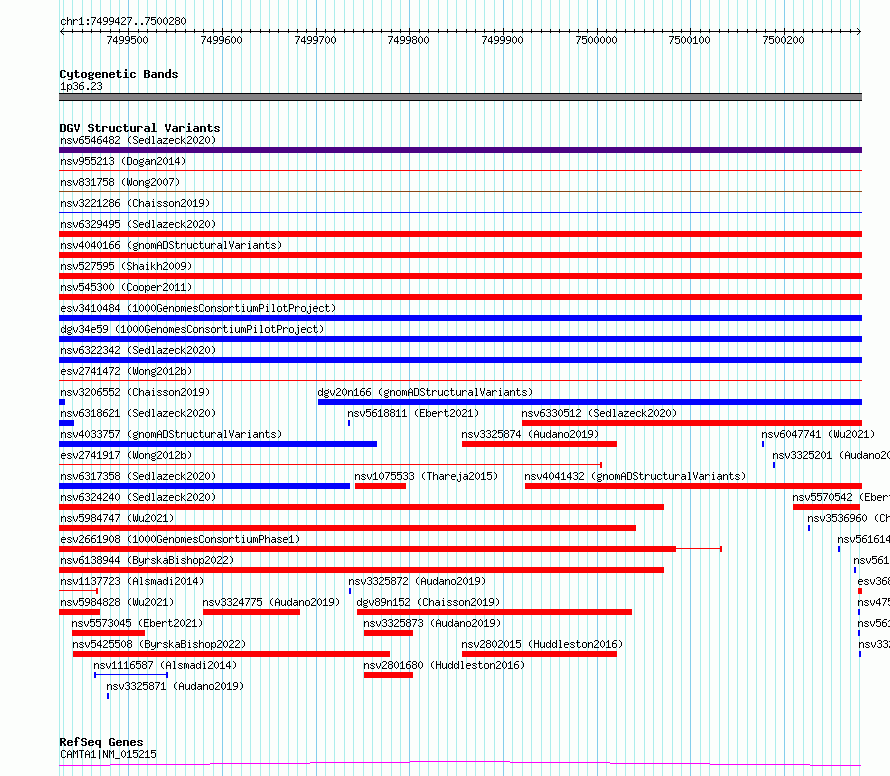Image resolution: width=890 pixels, height=776 pixels.
Task: Click nsv5984747 (Wu2021) label
Action: (117, 518)
